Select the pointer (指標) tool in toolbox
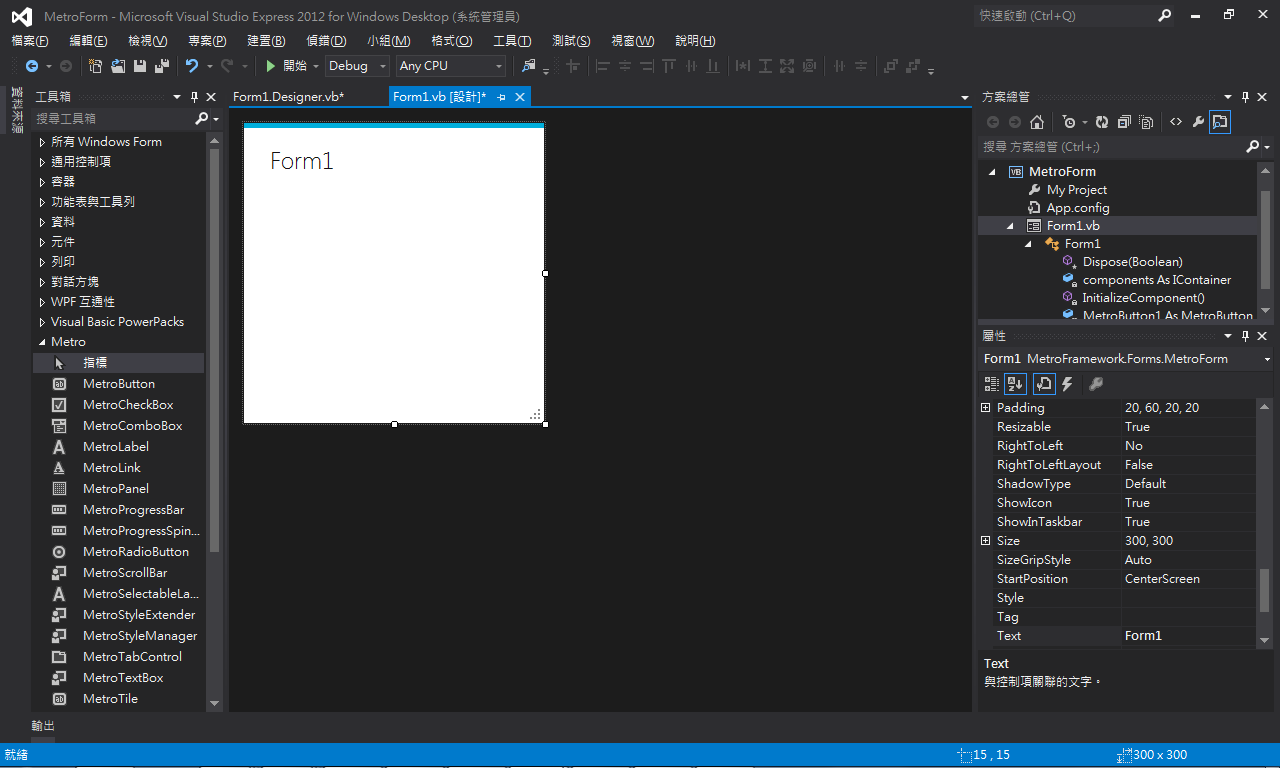This screenshot has width=1280, height=768. (x=118, y=363)
